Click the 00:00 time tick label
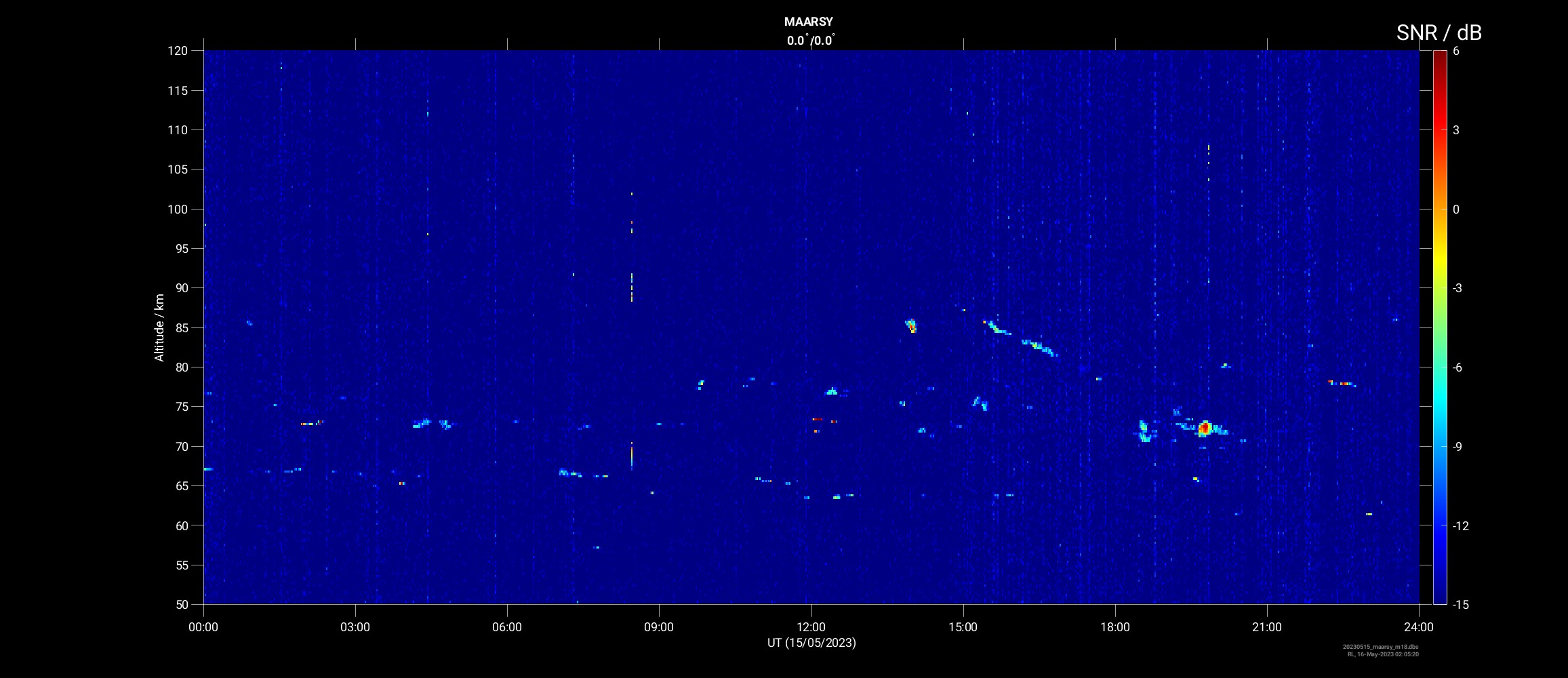This screenshot has width=1568, height=678. [203, 627]
